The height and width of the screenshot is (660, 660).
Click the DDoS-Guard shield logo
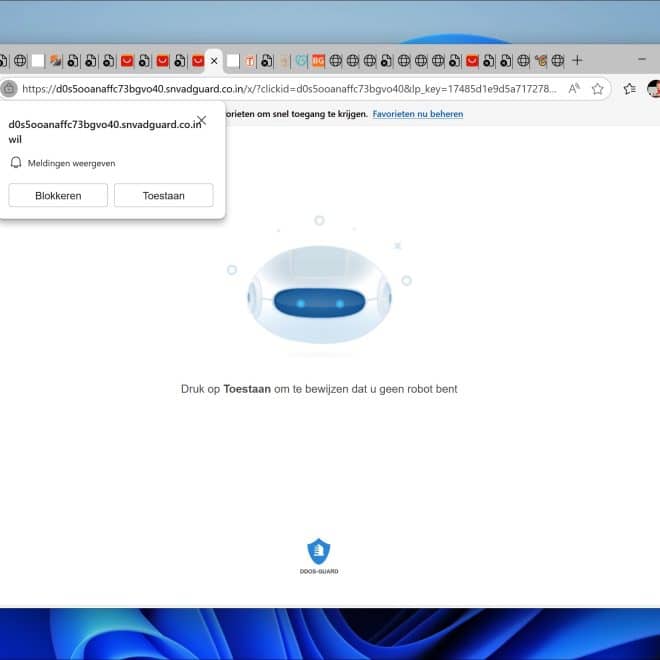tap(319, 551)
